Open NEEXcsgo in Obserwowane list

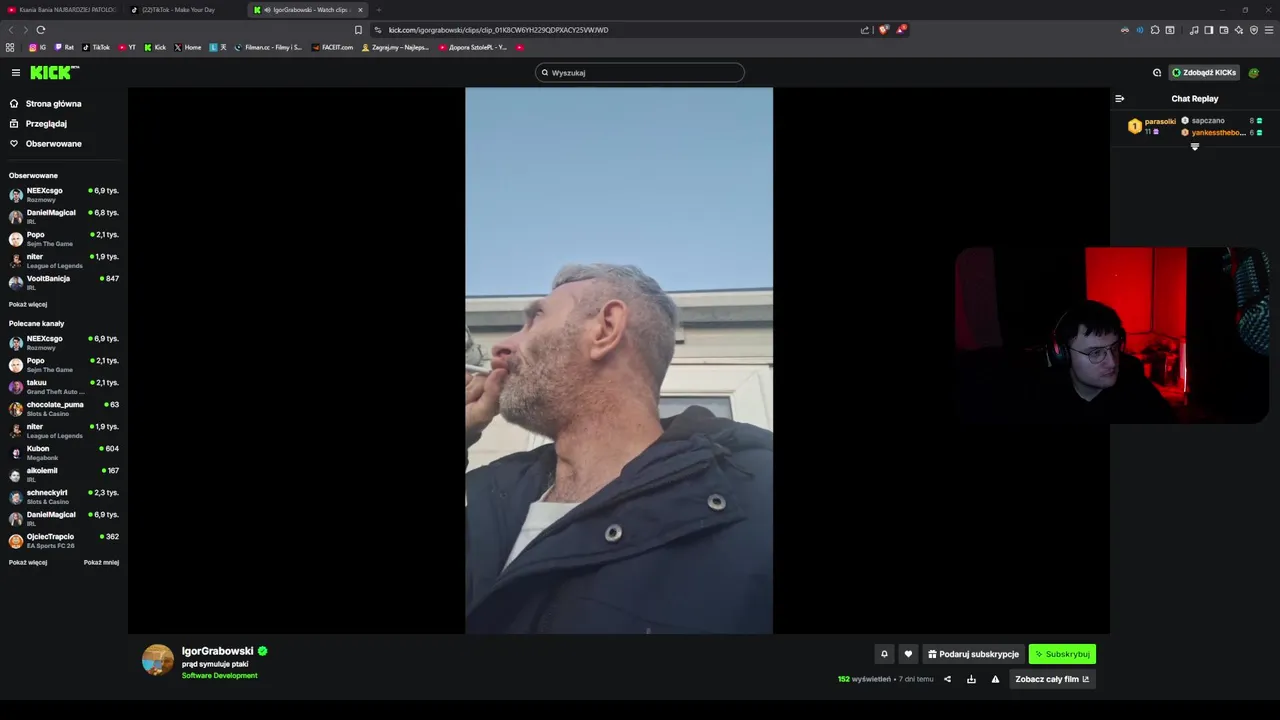(64, 194)
